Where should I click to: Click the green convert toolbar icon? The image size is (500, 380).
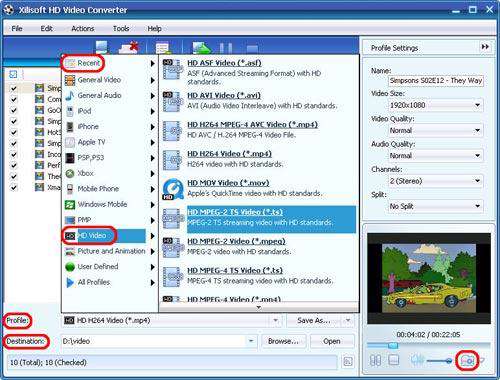pyautogui.click(x=201, y=48)
